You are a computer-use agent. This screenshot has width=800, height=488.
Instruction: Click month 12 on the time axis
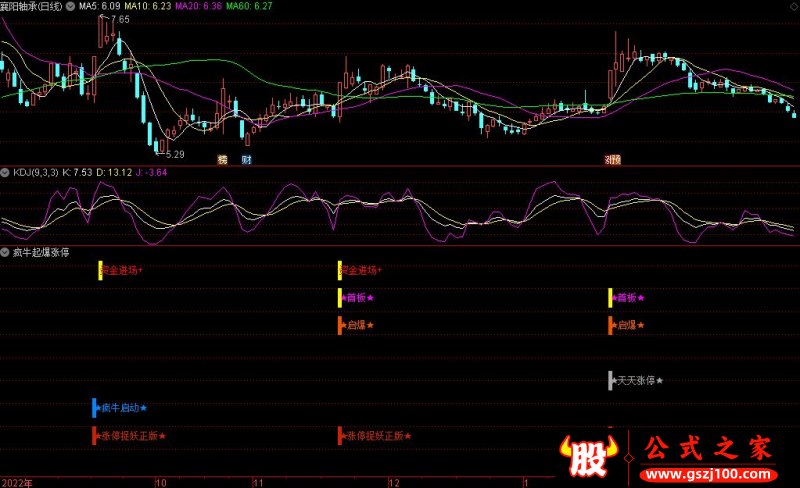click(x=396, y=481)
